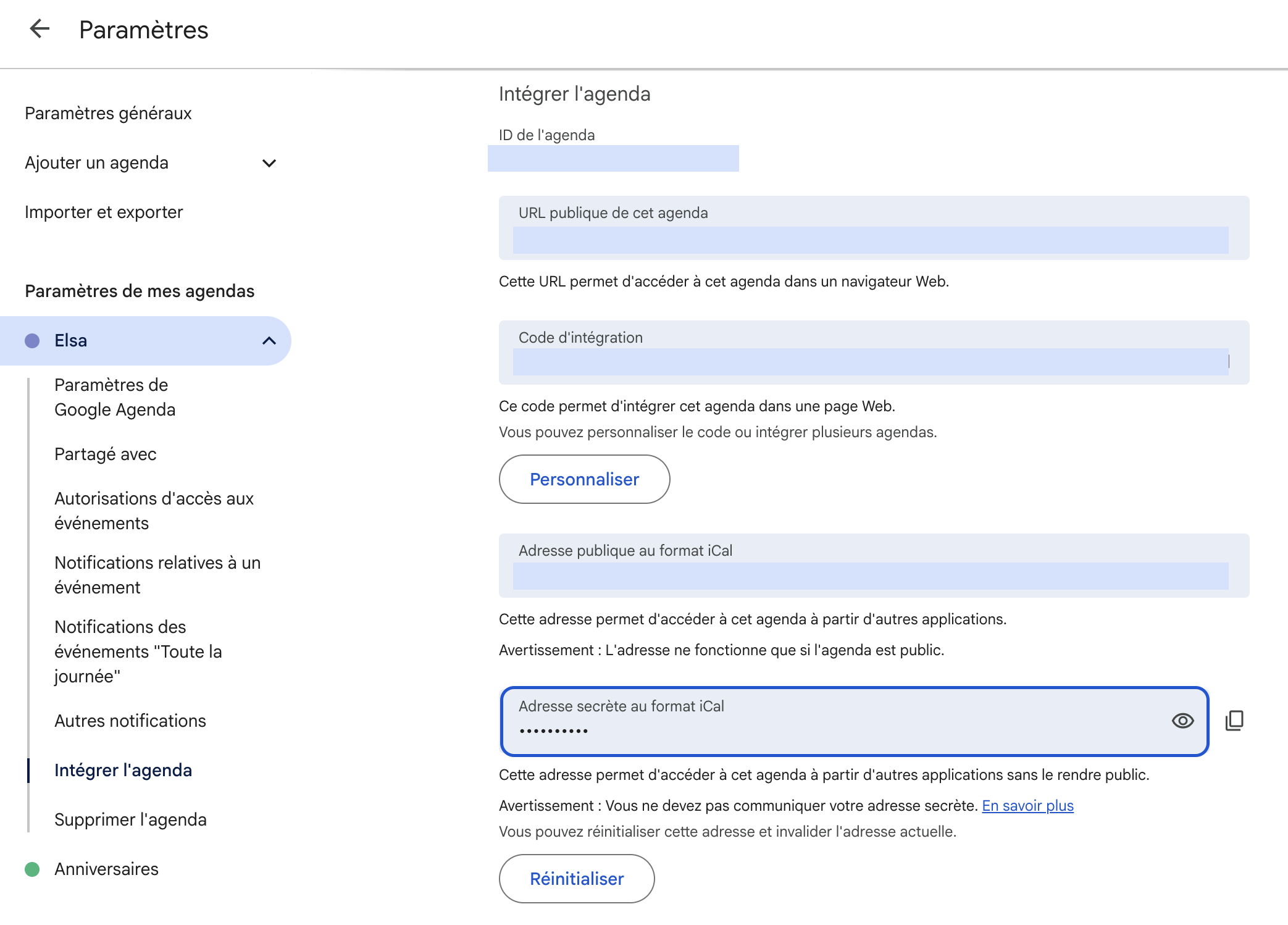Open the En savoir plus link
Viewport: 1288px width, 925px height.
[1027, 806]
